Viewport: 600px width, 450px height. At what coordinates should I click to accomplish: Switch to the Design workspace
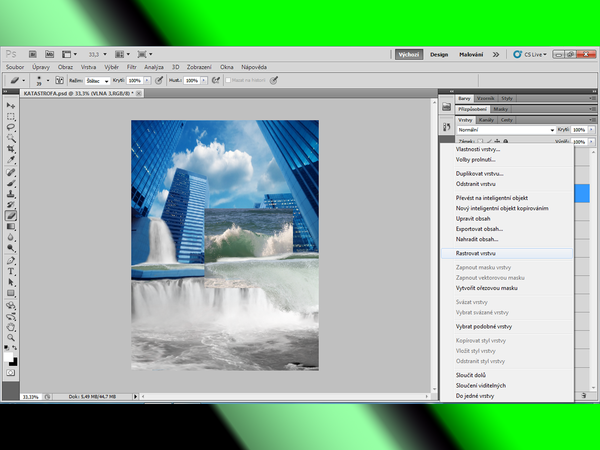439,54
